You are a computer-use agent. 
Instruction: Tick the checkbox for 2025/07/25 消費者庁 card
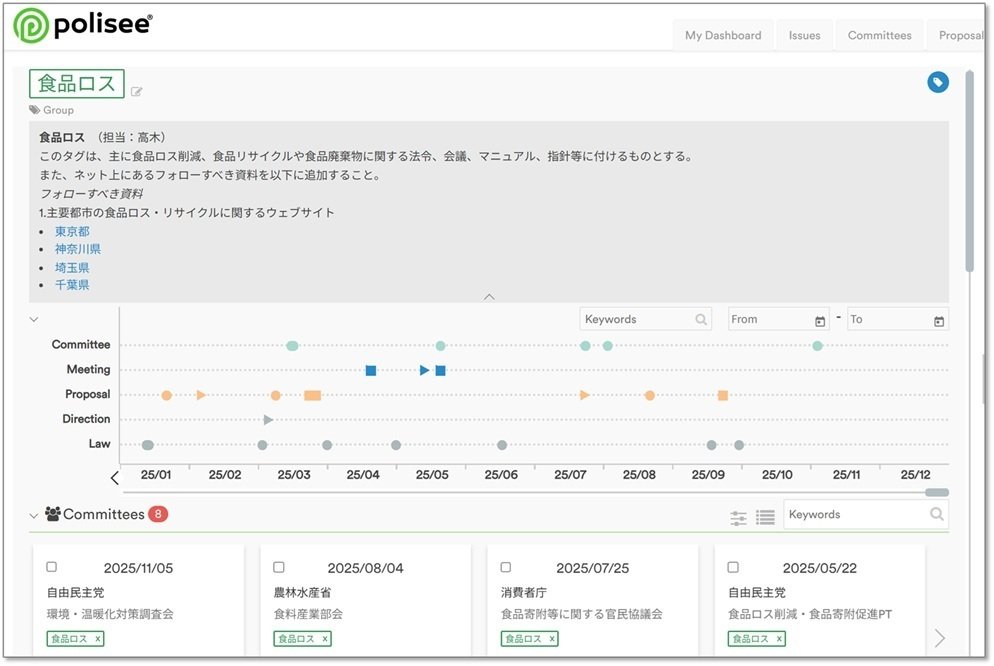506,567
